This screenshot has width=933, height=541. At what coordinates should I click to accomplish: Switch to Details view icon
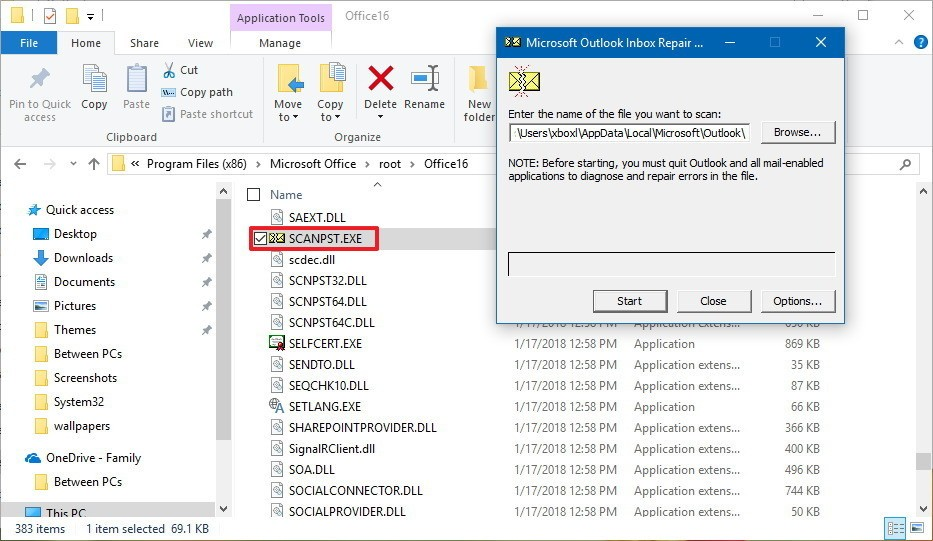pyautogui.click(x=895, y=528)
